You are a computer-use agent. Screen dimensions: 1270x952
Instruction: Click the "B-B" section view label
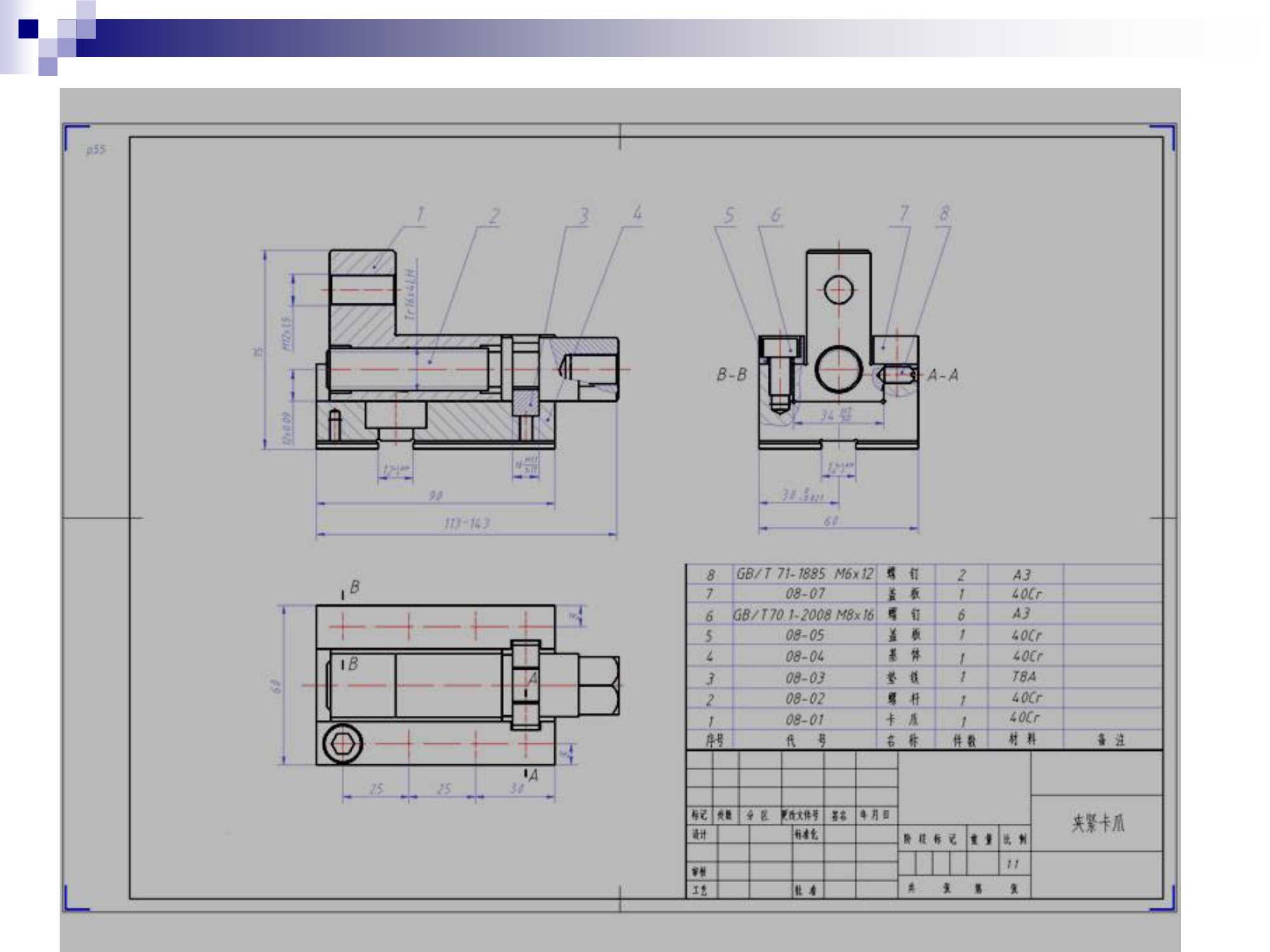click(x=732, y=374)
